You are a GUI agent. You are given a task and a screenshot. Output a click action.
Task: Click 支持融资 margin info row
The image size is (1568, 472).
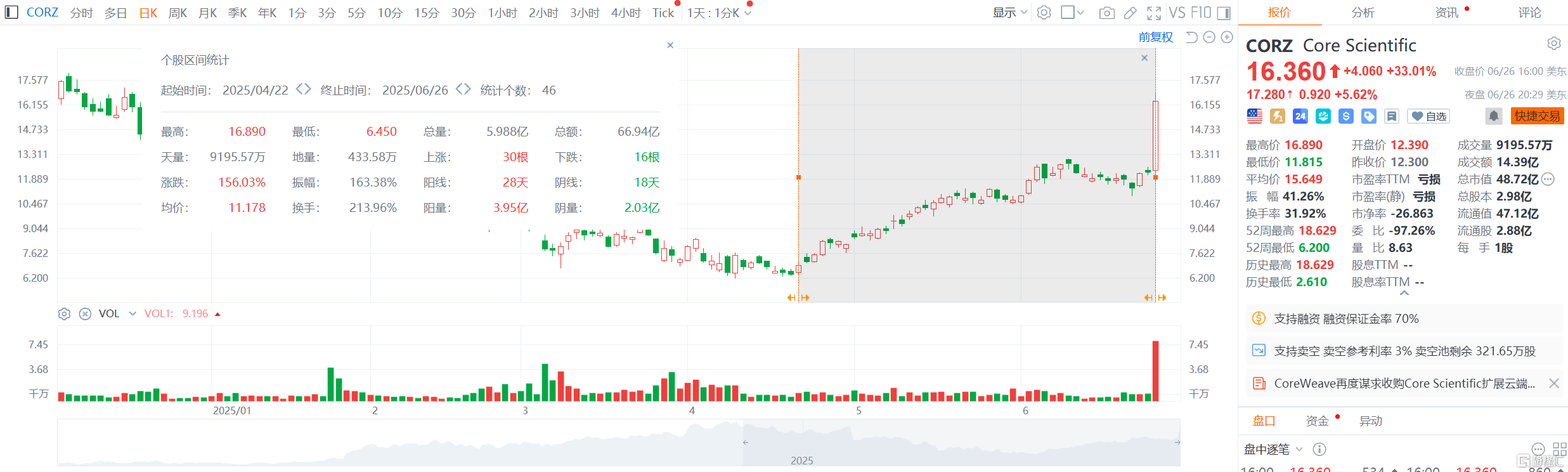point(1404,318)
